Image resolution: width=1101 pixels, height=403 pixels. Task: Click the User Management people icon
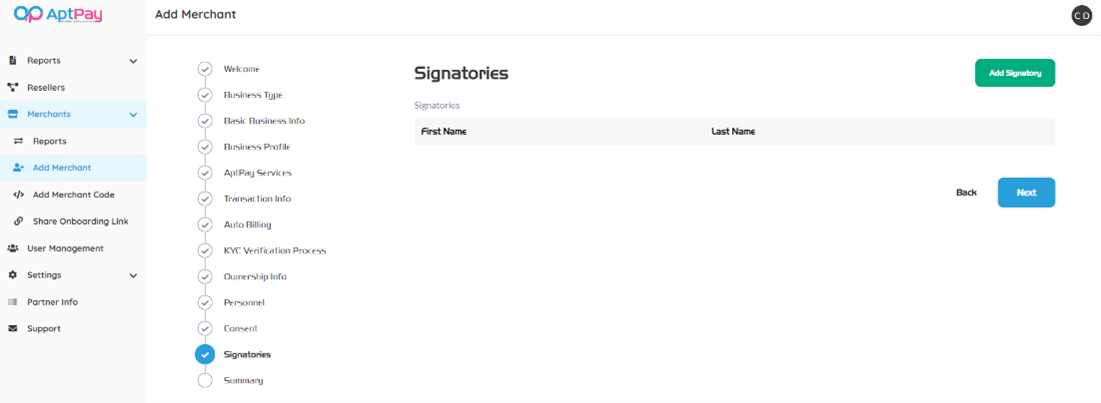[x=13, y=248]
